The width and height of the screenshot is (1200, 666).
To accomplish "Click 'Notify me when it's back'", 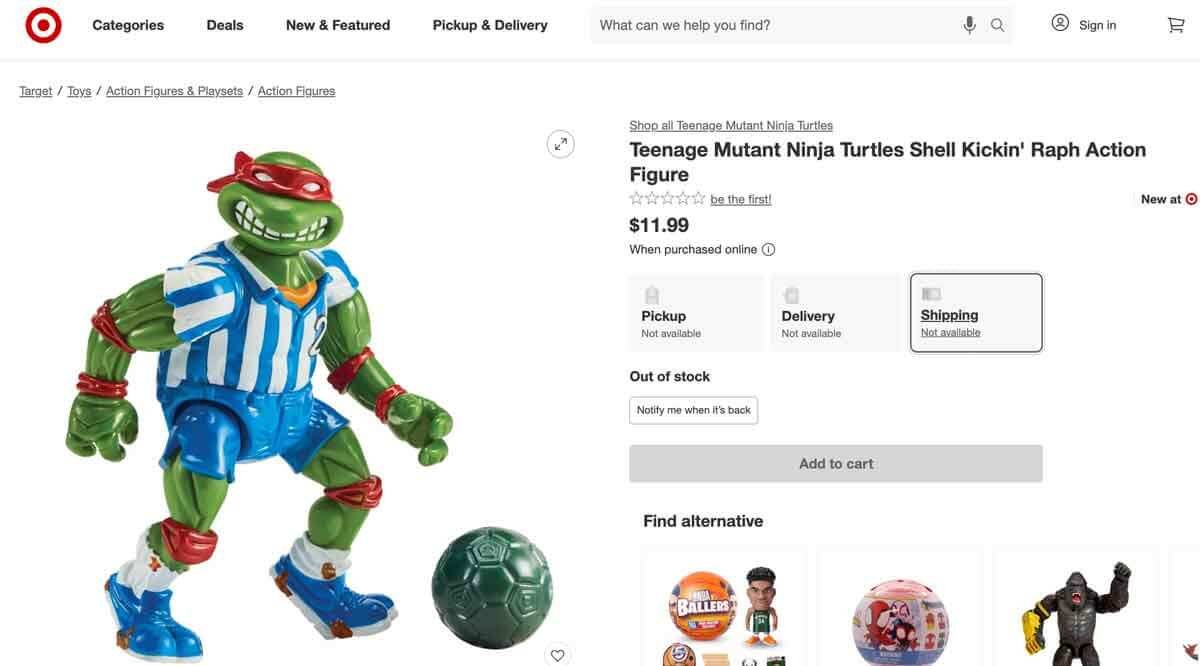I will 693,410.
